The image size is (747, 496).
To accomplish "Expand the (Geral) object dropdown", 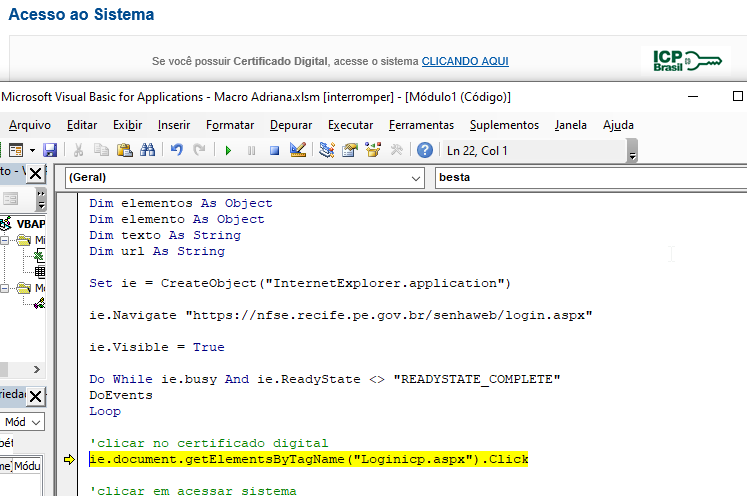I will click(415, 178).
